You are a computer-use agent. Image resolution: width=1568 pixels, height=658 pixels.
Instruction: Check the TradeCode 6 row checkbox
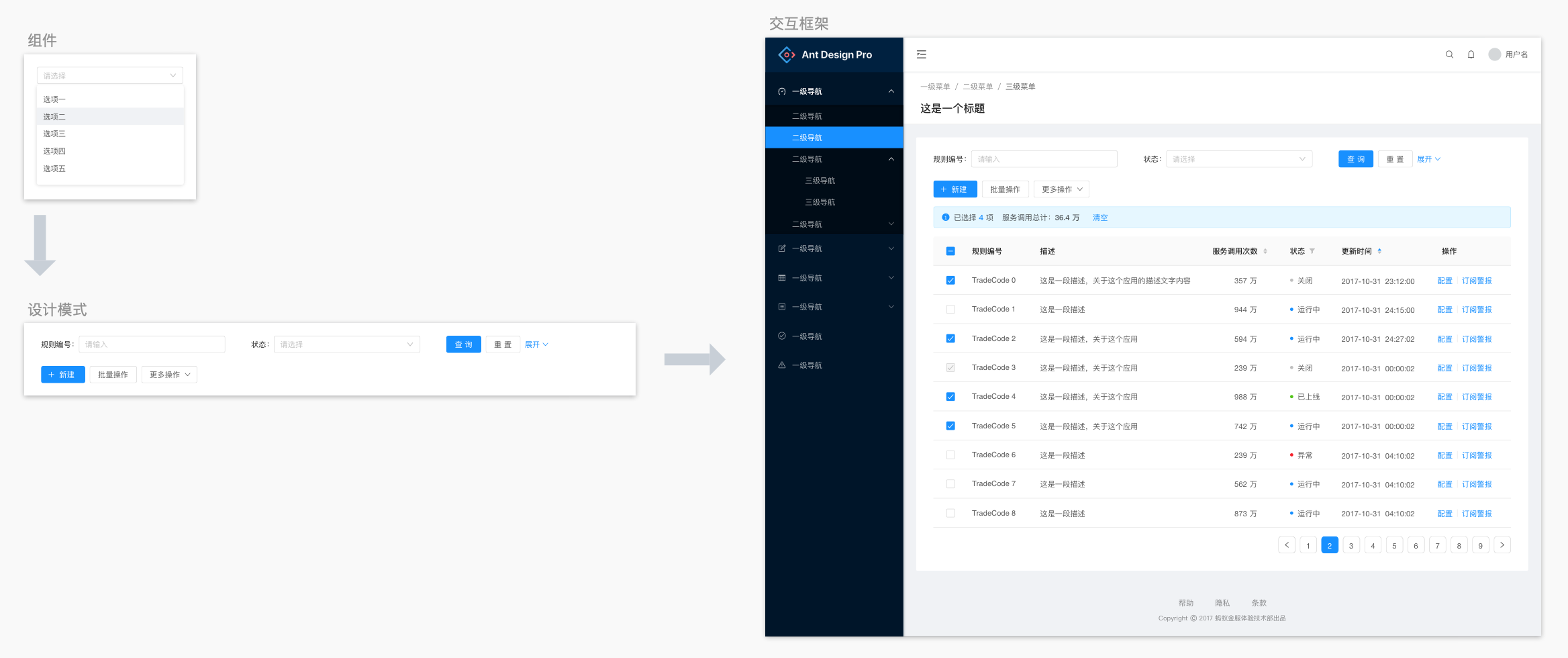950,455
